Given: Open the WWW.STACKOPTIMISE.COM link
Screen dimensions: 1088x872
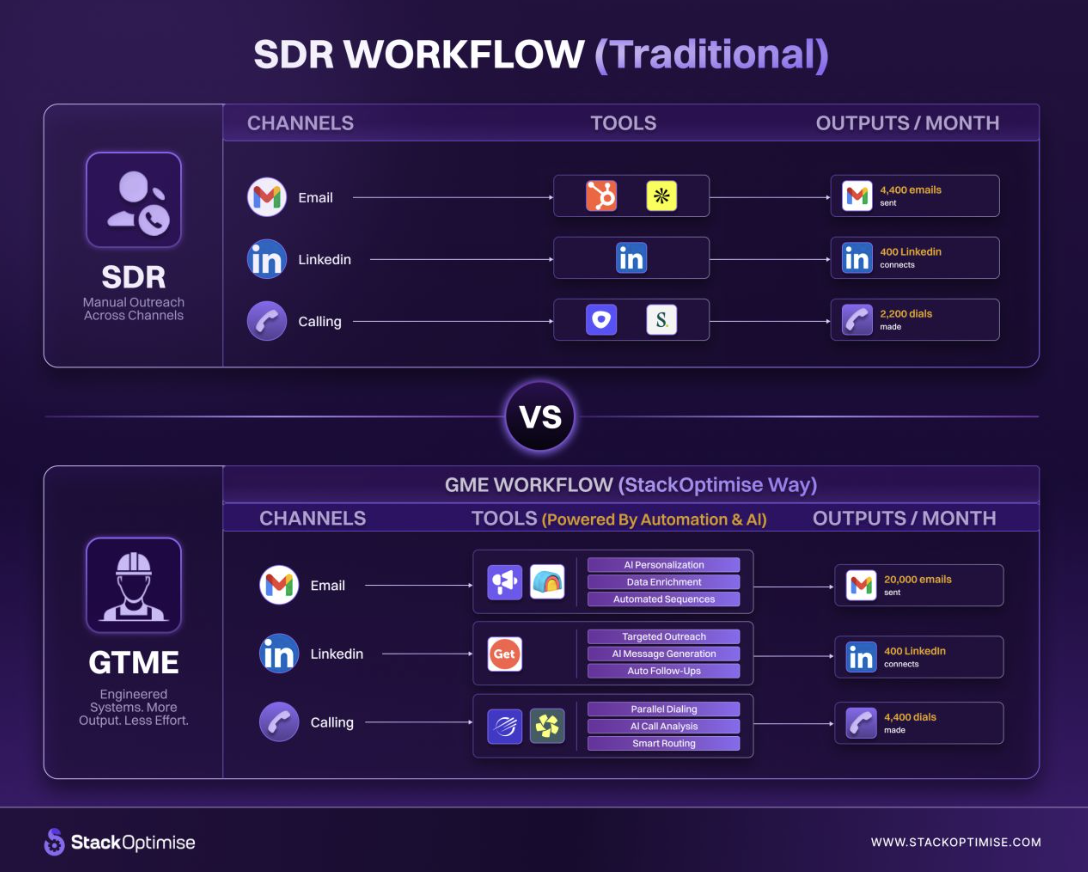Looking at the screenshot, I should (956, 842).
